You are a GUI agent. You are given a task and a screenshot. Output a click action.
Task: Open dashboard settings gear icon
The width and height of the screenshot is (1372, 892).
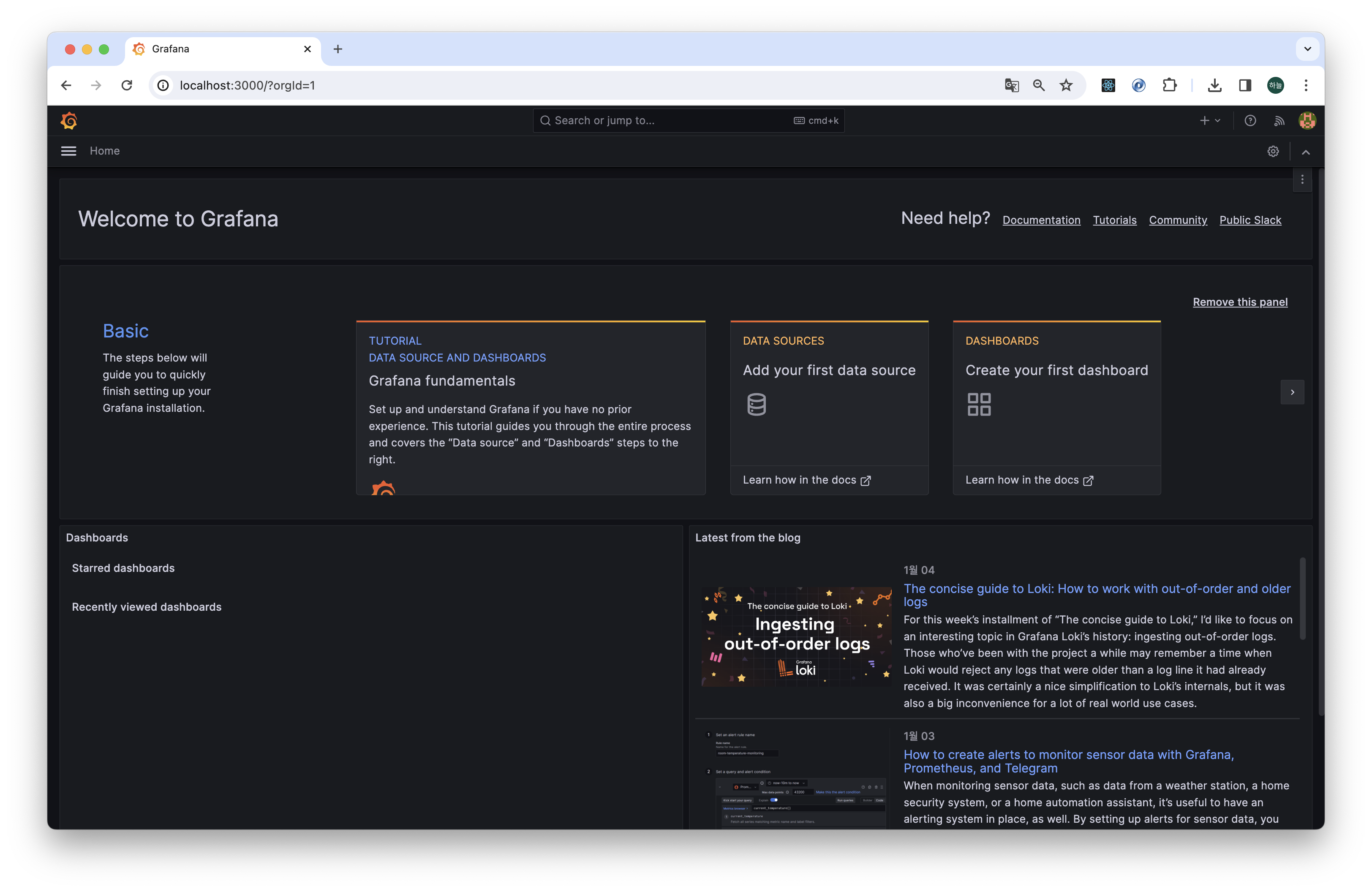point(1273,151)
